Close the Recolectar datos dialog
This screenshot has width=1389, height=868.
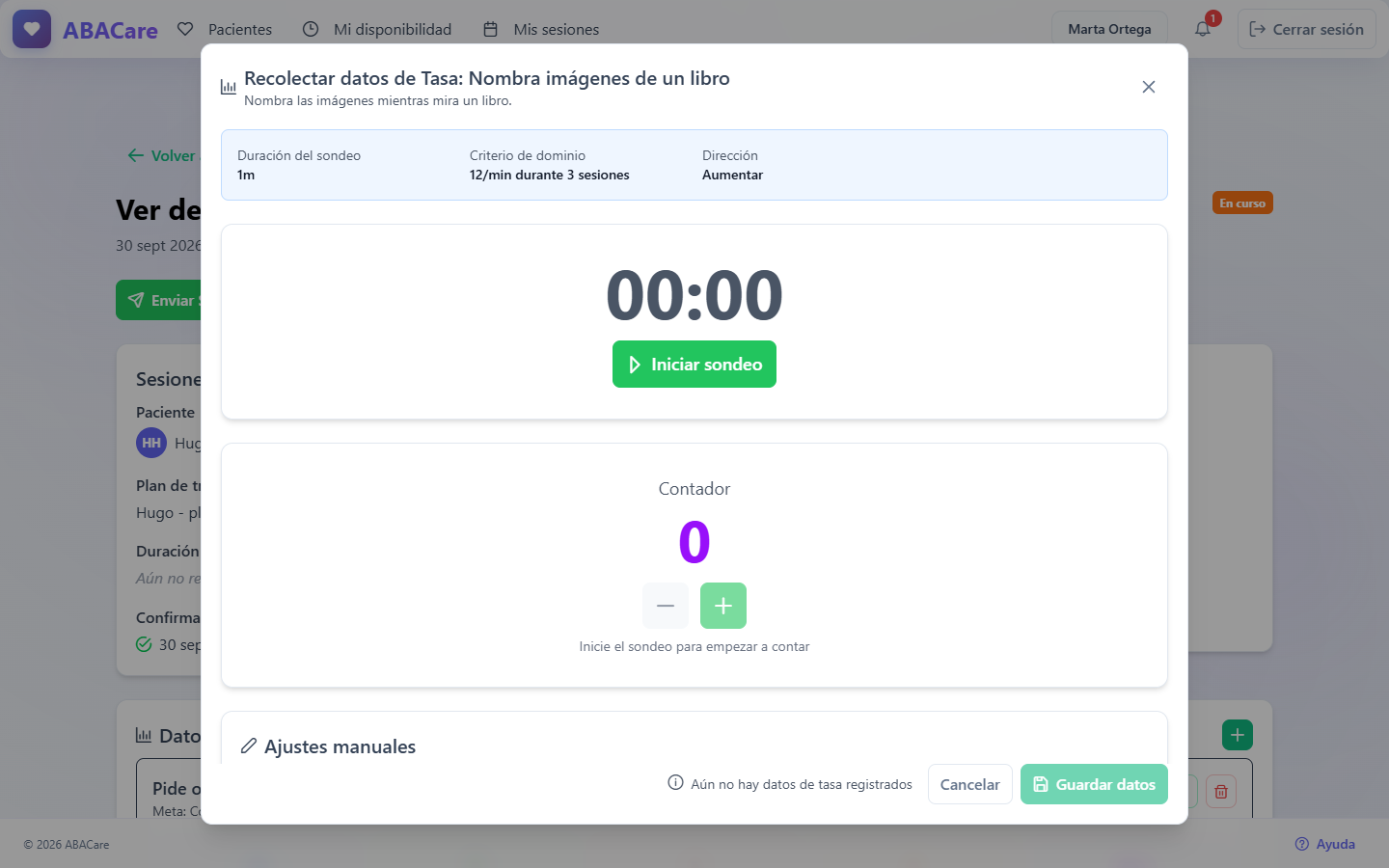coord(1148,87)
